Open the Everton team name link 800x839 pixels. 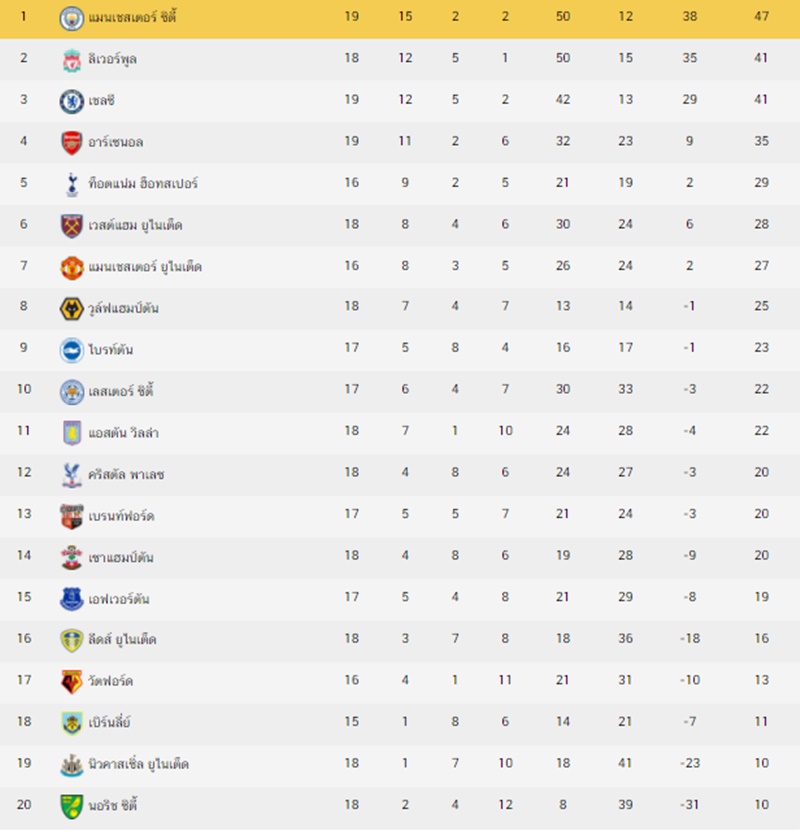119,598
